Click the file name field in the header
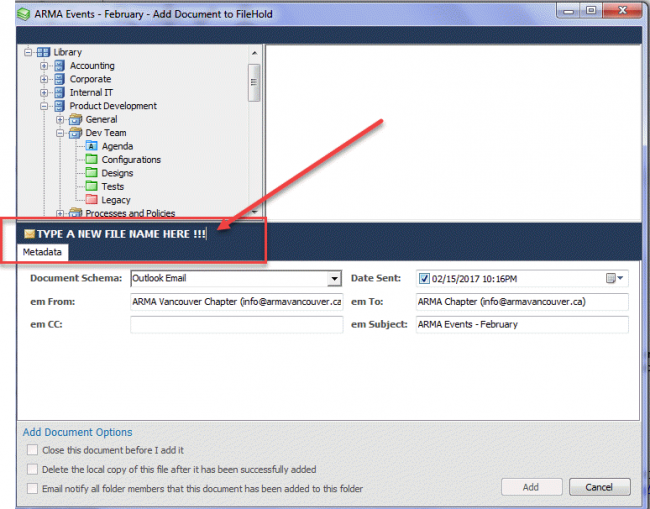 tap(121, 234)
